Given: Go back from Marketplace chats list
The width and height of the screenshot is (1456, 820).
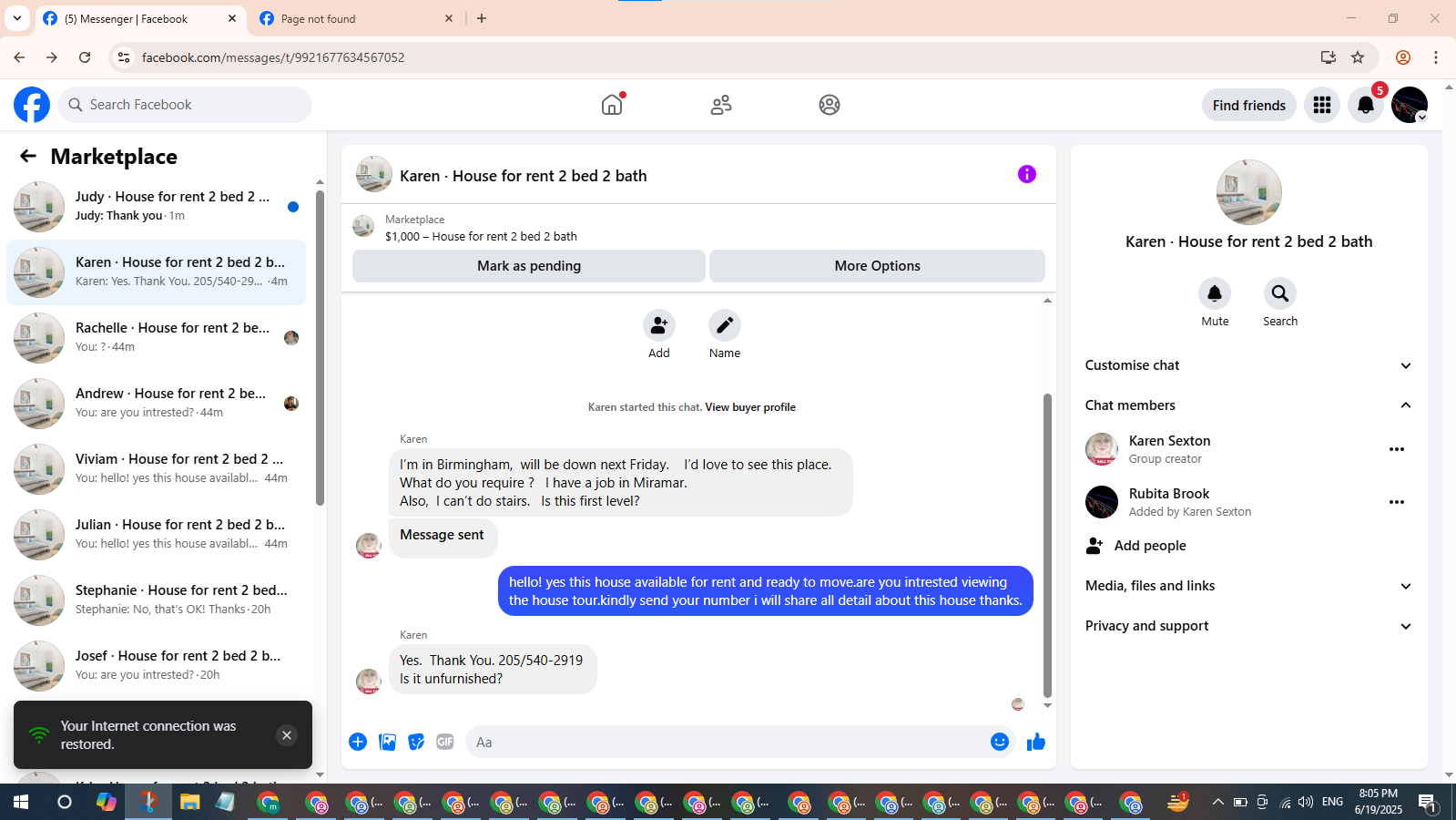Looking at the screenshot, I should [x=28, y=157].
